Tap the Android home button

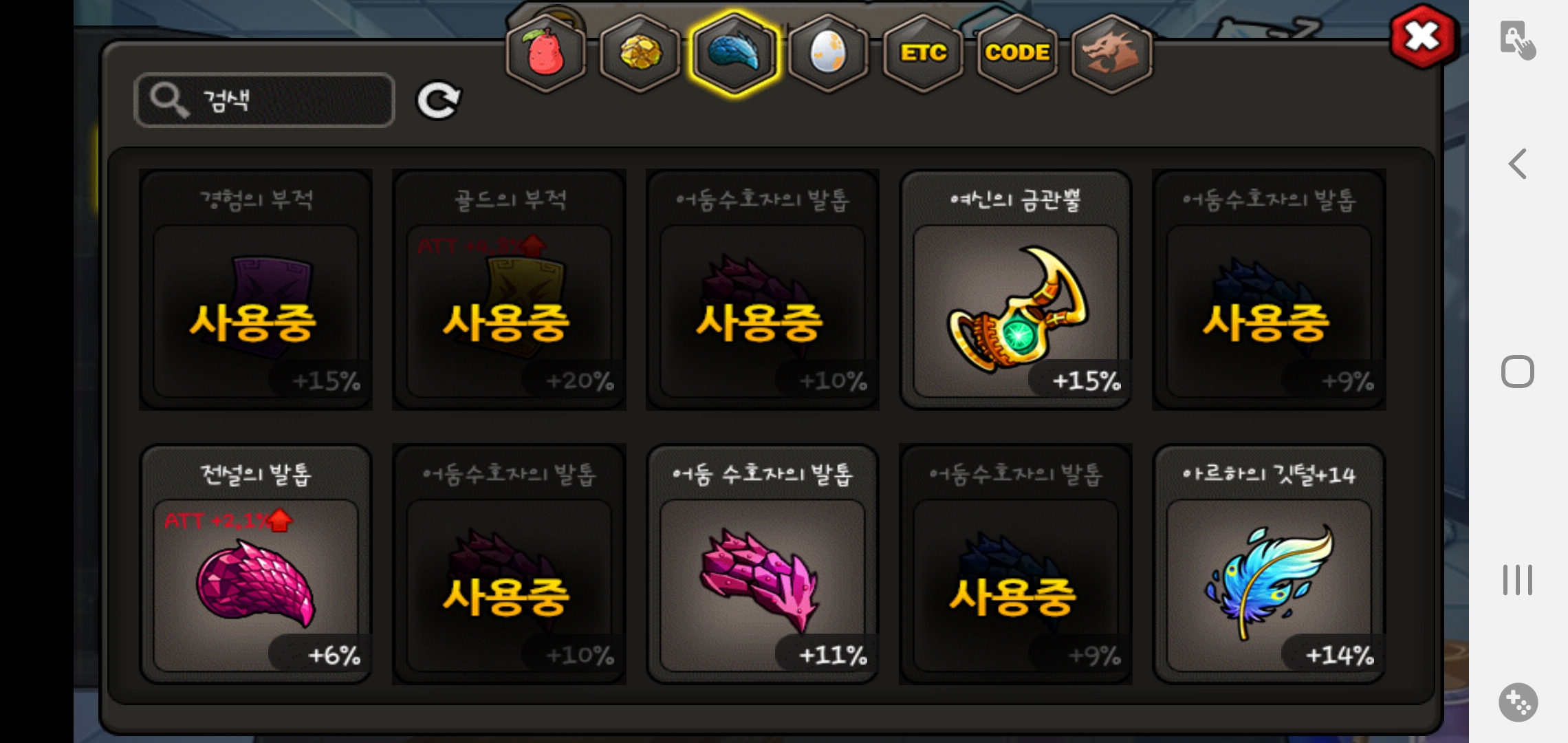1518,371
